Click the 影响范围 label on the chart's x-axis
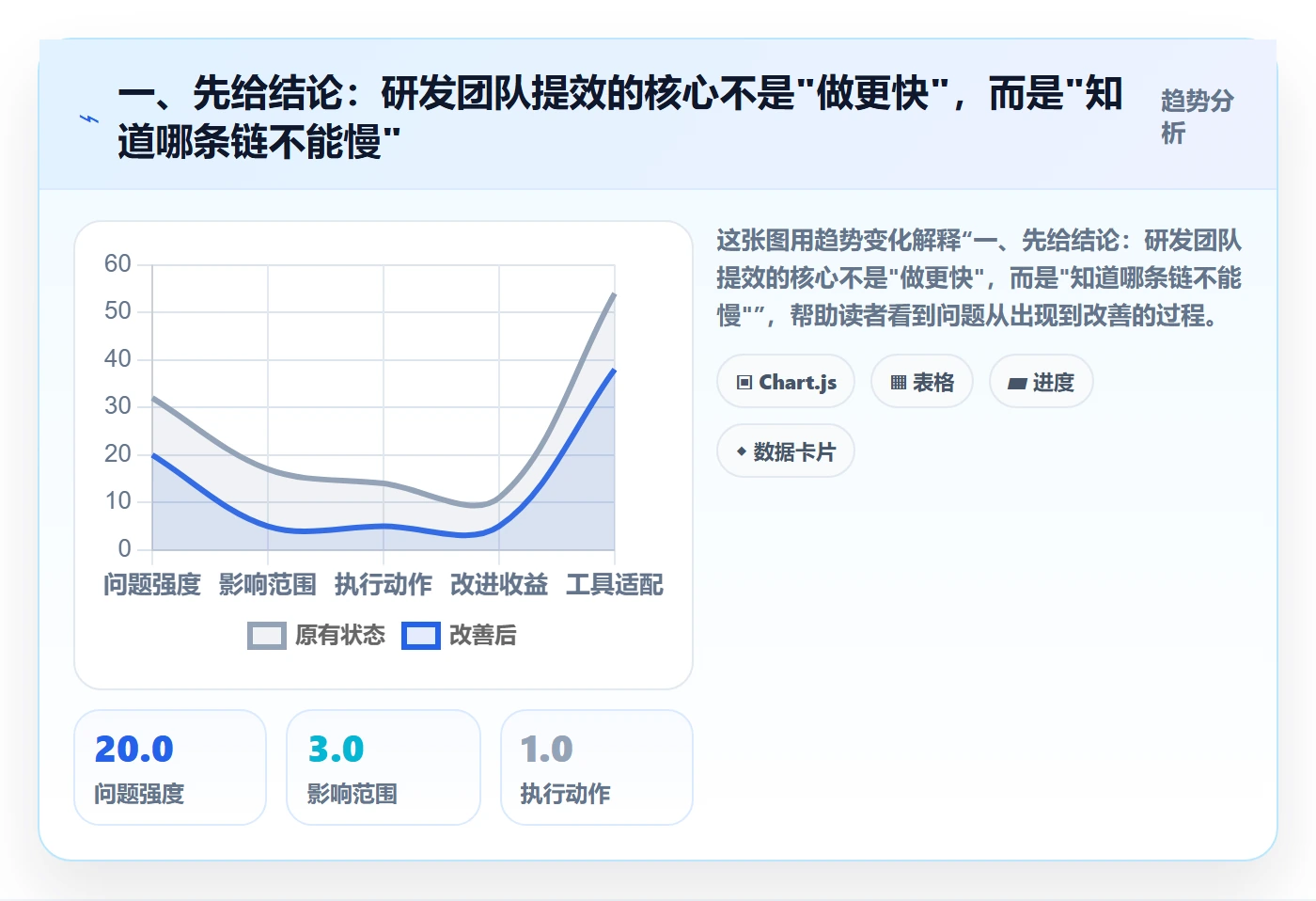The height and width of the screenshot is (901, 1316). [268, 585]
